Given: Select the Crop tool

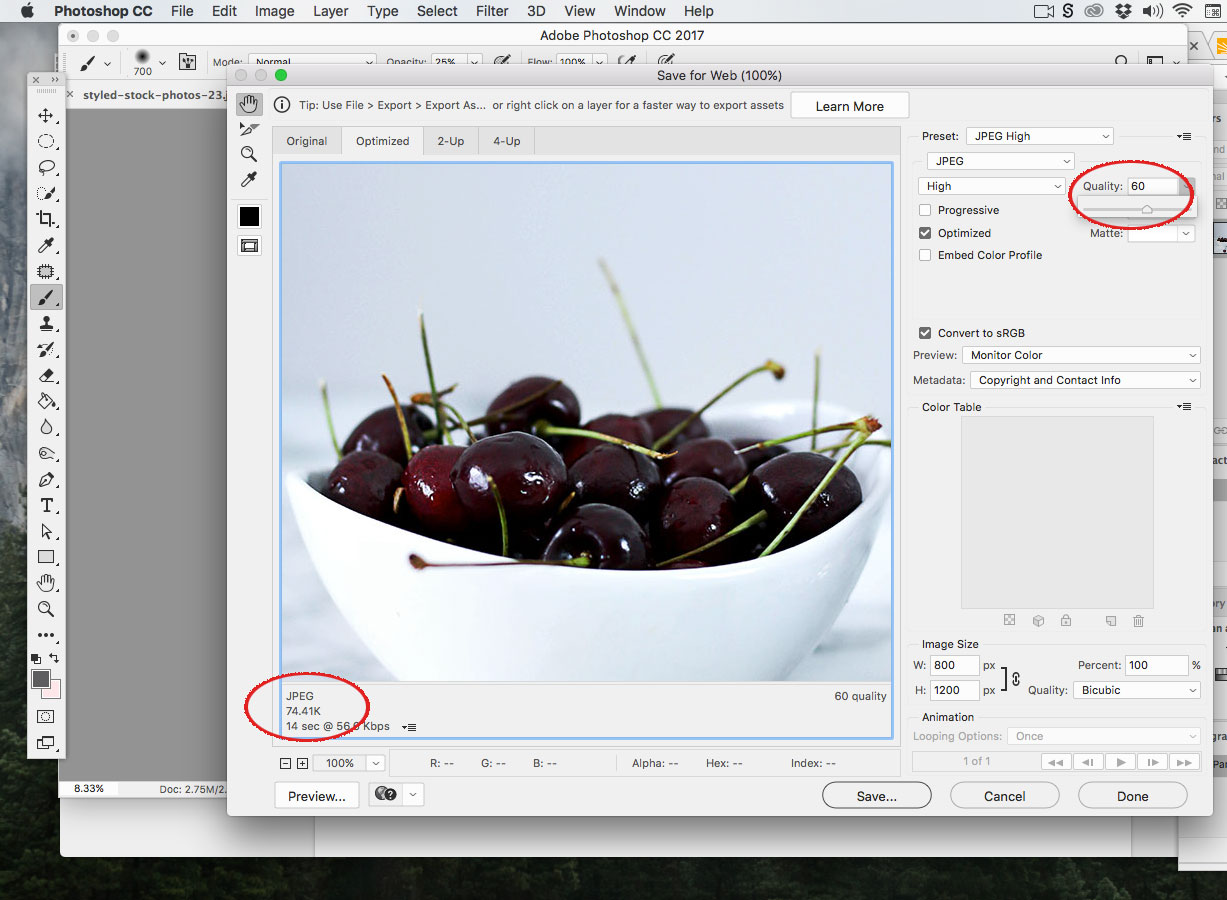Looking at the screenshot, I should [46, 219].
